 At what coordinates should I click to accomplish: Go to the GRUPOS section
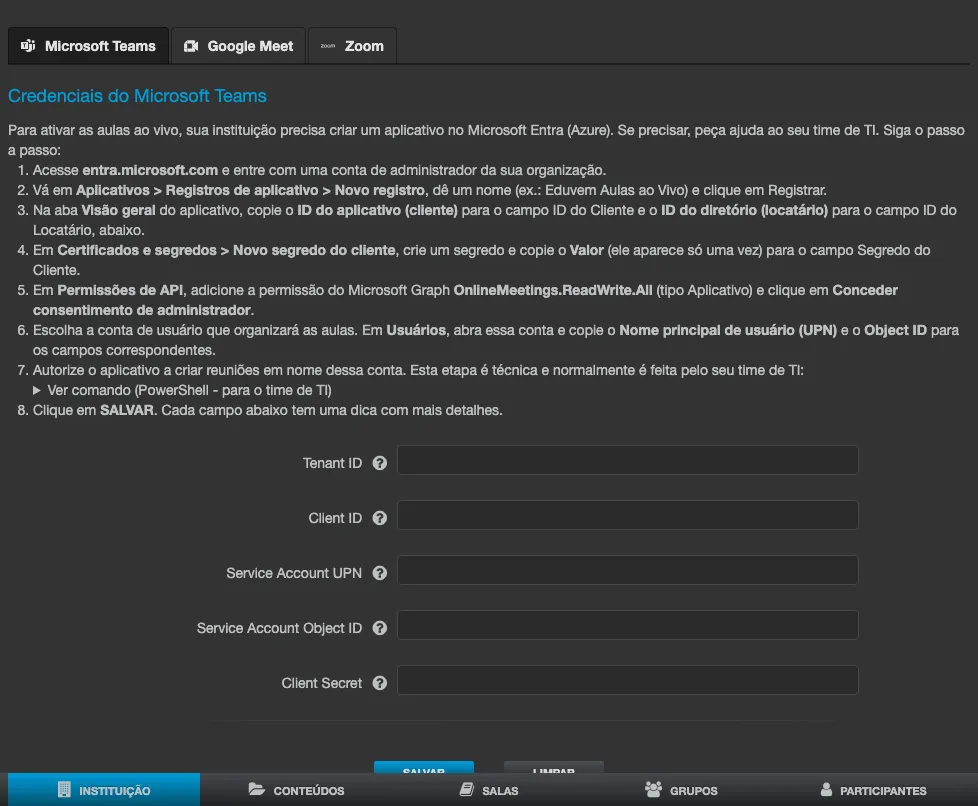click(681, 790)
